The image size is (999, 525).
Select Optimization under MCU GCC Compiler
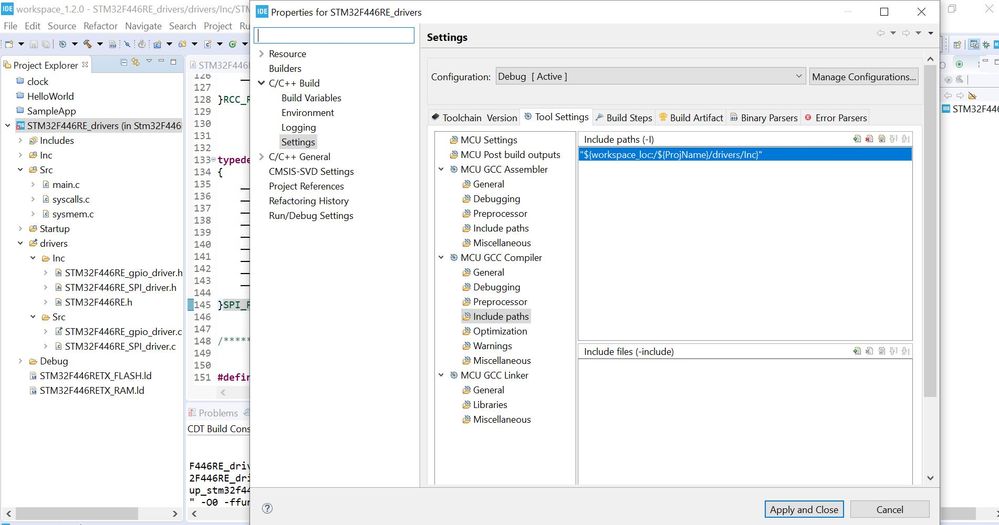click(x=500, y=331)
